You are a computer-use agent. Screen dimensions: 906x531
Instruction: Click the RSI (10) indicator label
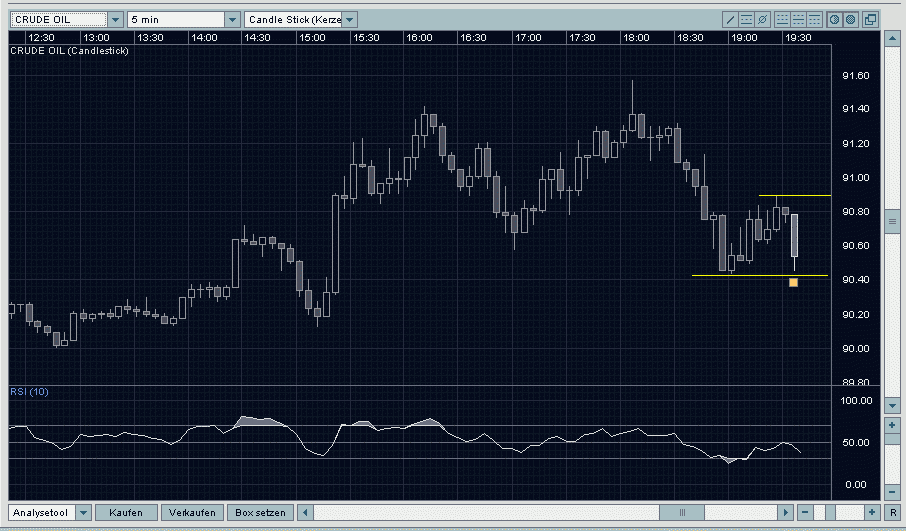[29, 392]
